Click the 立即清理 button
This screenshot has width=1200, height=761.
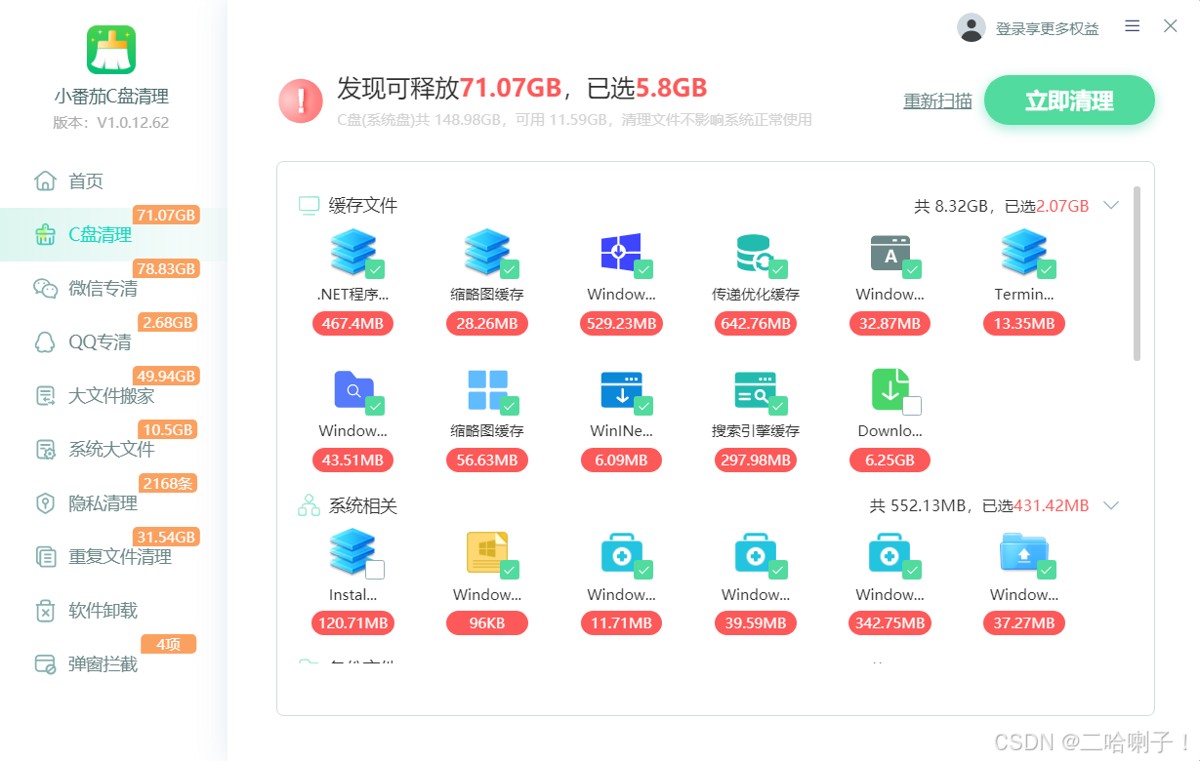1069,101
